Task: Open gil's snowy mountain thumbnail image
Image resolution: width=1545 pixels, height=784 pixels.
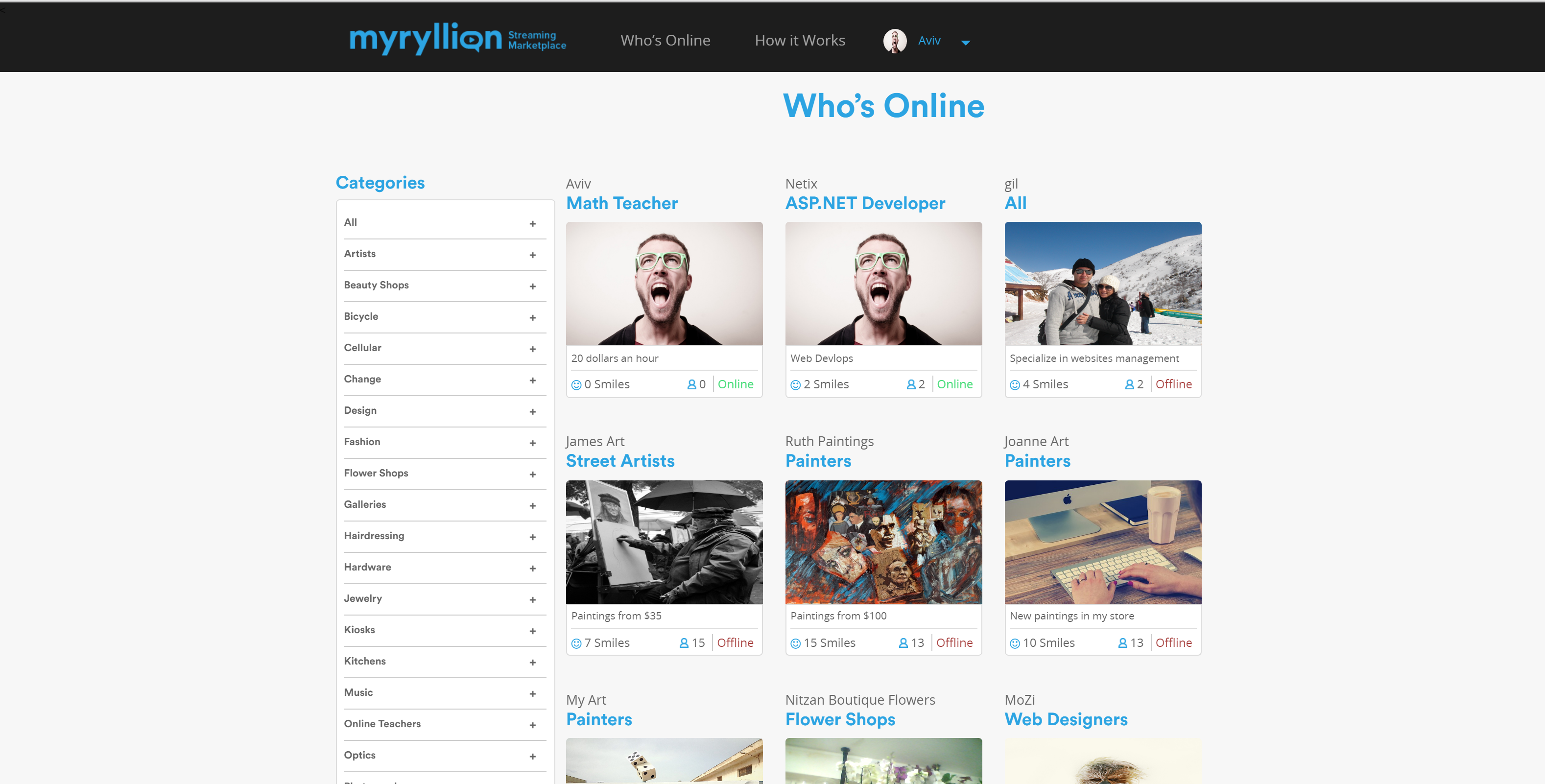Action: click(1102, 284)
